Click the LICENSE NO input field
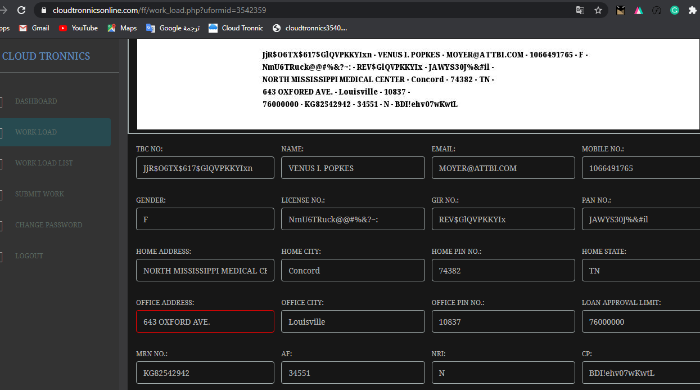The width and height of the screenshot is (700, 390). [x=353, y=219]
